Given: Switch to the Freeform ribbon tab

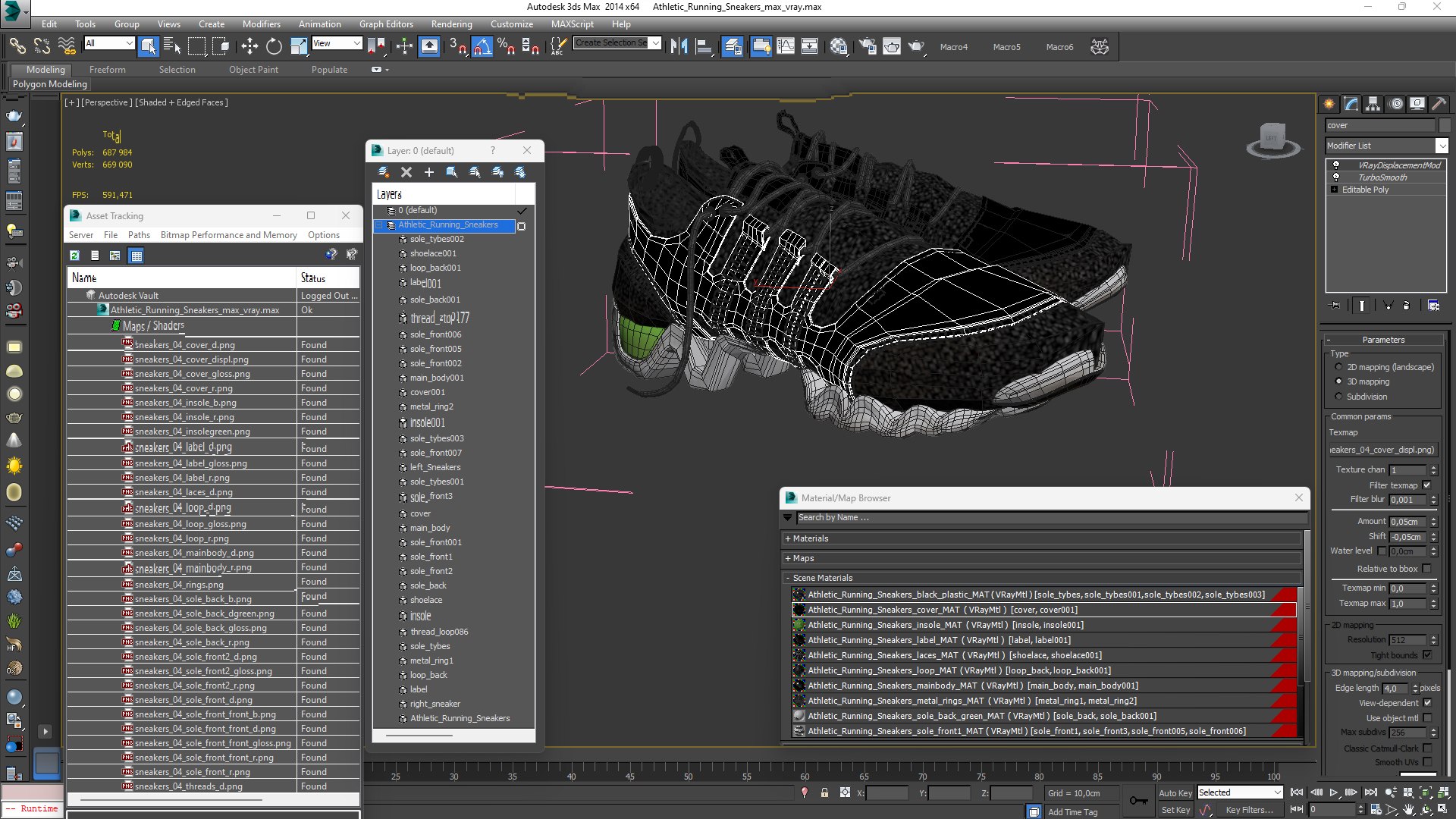Looking at the screenshot, I should pyautogui.click(x=107, y=70).
